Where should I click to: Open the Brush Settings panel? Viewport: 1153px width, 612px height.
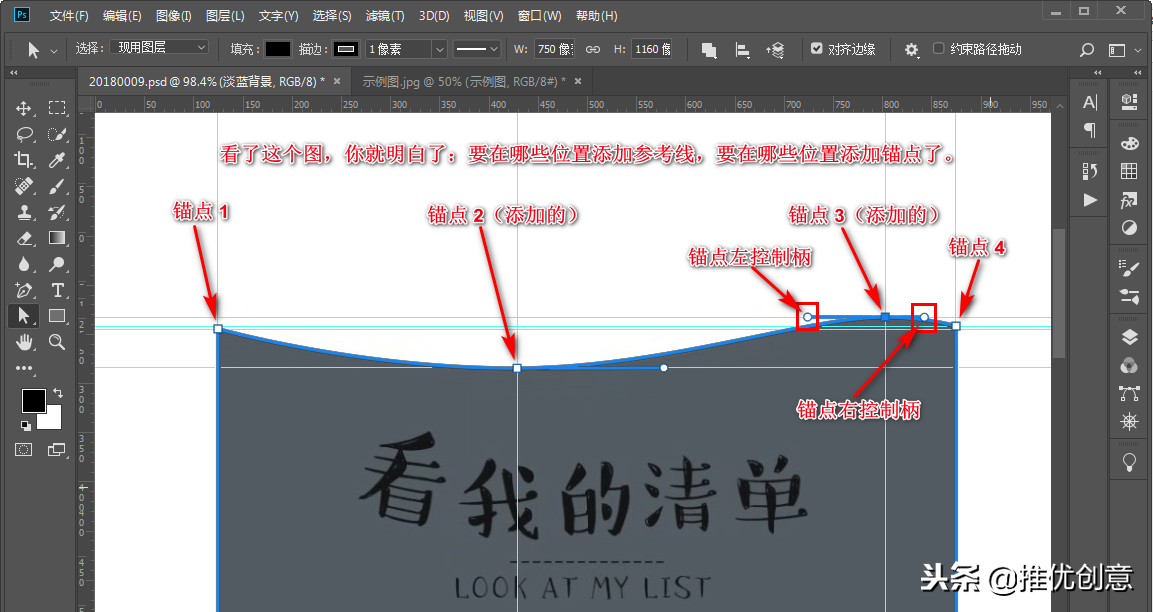1129,268
